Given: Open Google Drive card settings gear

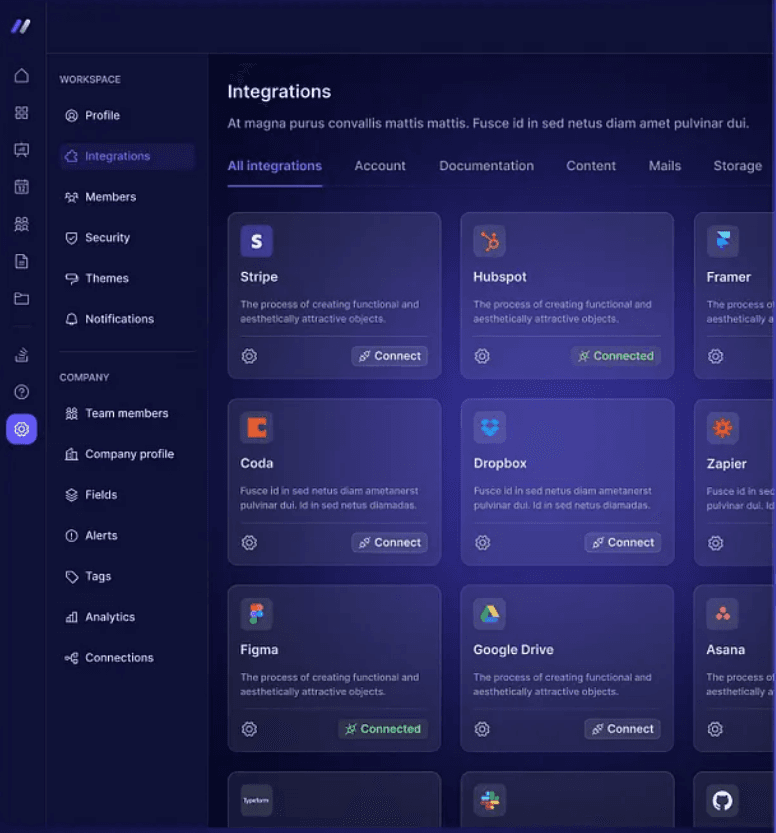Looking at the screenshot, I should tap(482, 729).
